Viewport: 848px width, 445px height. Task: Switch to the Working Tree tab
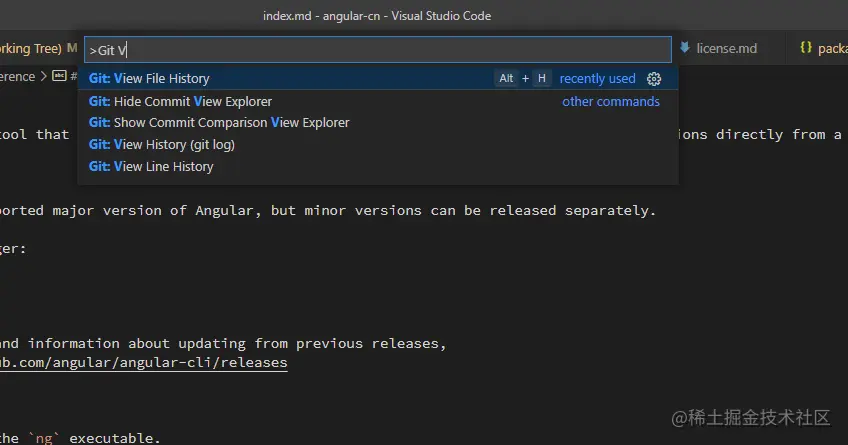39,49
